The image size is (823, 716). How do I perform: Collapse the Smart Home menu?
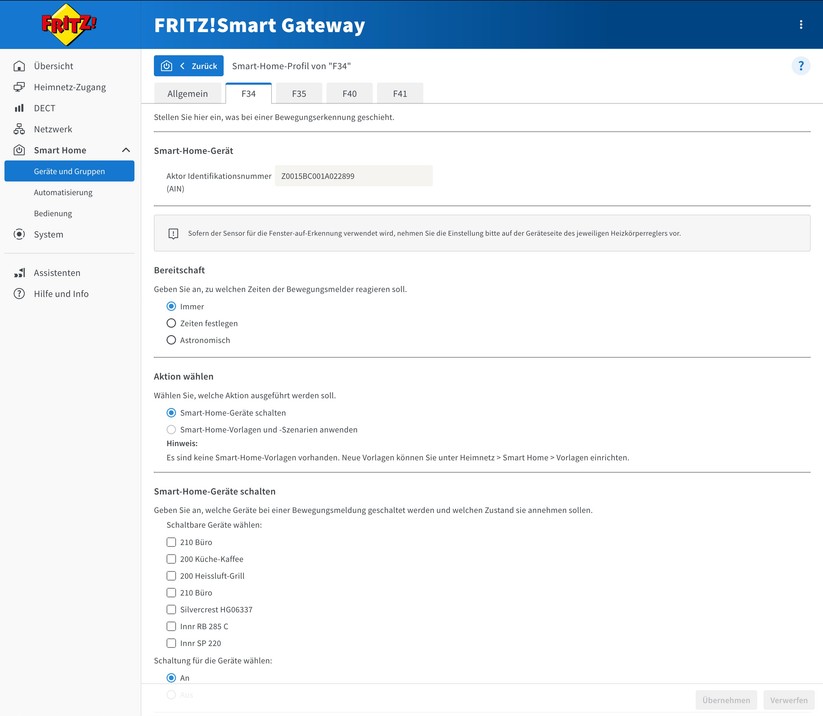tap(126, 149)
